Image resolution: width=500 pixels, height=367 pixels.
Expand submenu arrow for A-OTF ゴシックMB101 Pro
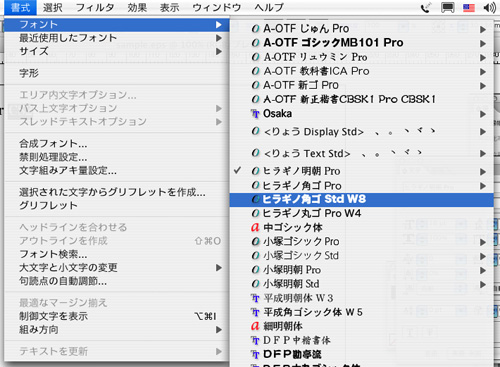(x=483, y=43)
